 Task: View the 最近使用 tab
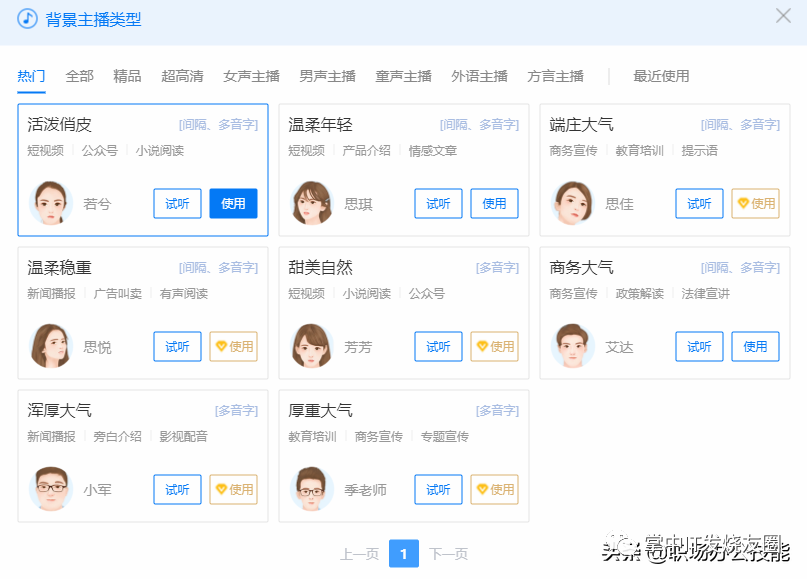(x=661, y=76)
